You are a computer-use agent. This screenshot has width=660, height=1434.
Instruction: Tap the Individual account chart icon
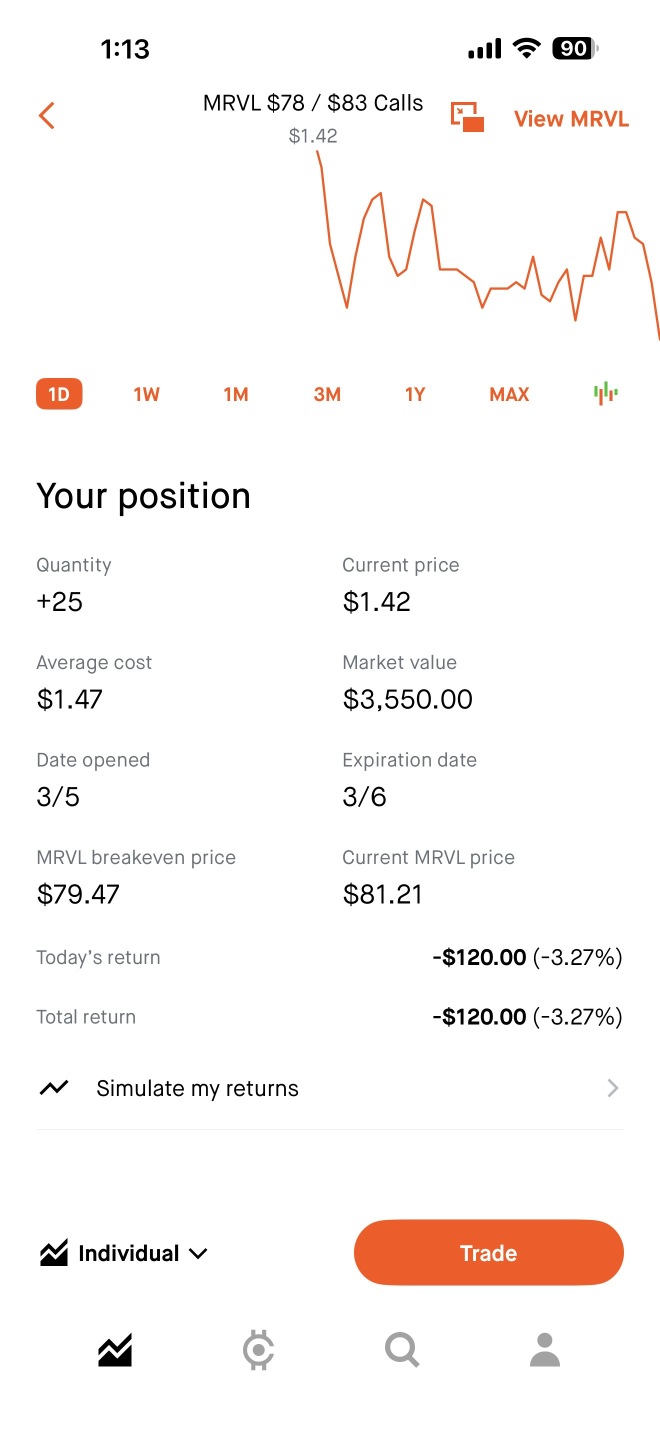(x=54, y=1253)
